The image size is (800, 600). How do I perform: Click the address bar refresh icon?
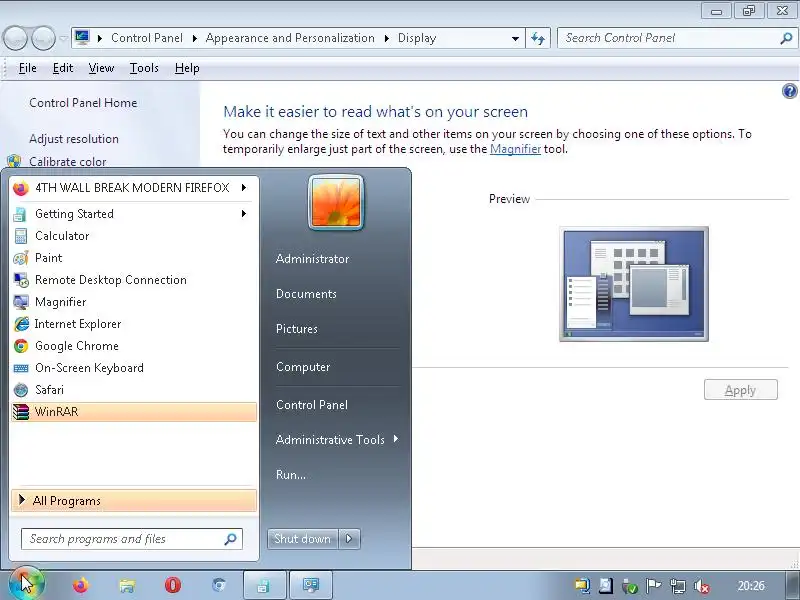[x=538, y=38]
